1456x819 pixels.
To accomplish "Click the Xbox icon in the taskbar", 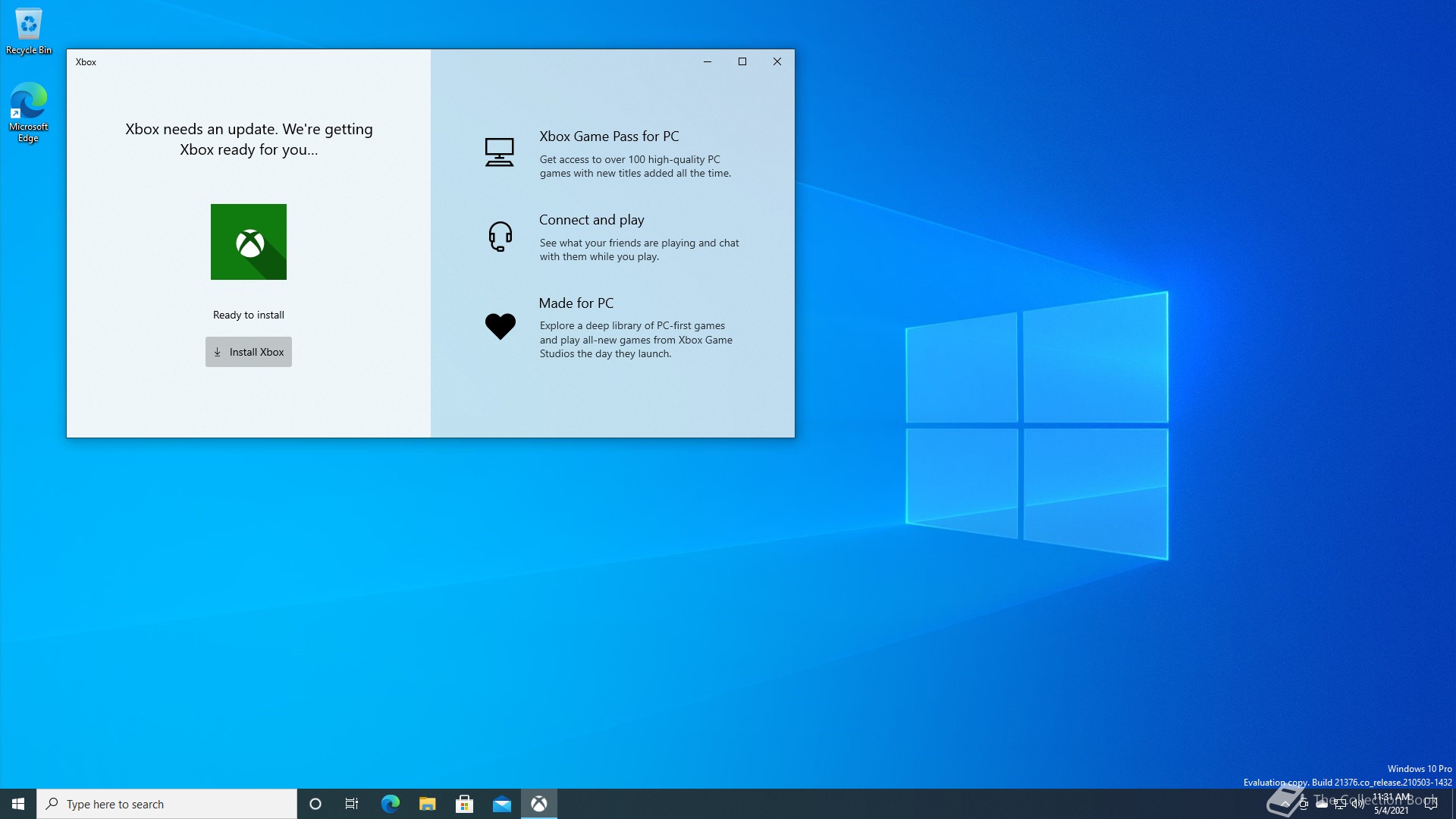I will [x=539, y=804].
